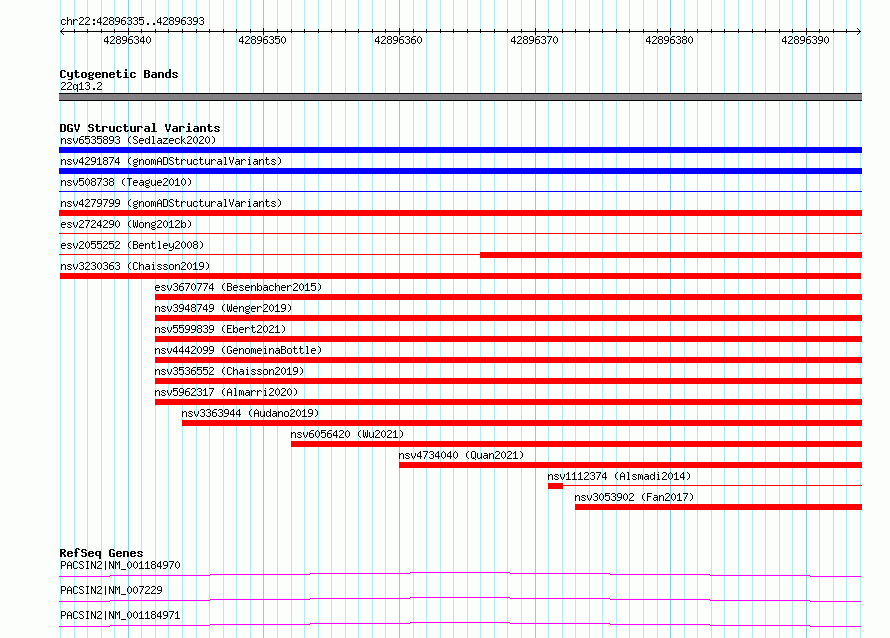Click the red bar under nsv4279799
The width and height of the screenshot is (890, 638).
pyautogui.click(x=460, y=213)
